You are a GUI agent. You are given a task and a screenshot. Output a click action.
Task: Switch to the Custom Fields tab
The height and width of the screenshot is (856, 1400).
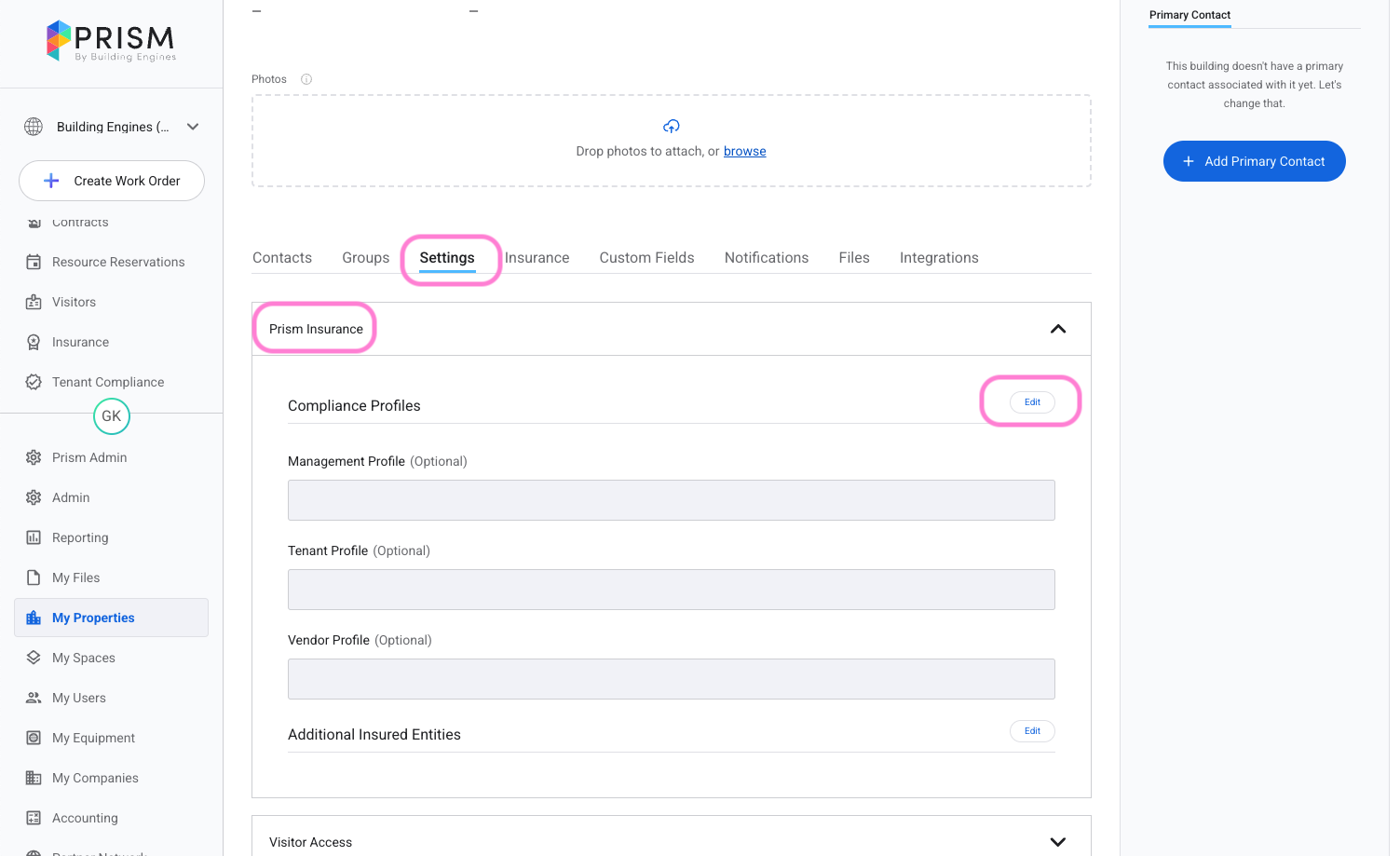coord(646,258)
